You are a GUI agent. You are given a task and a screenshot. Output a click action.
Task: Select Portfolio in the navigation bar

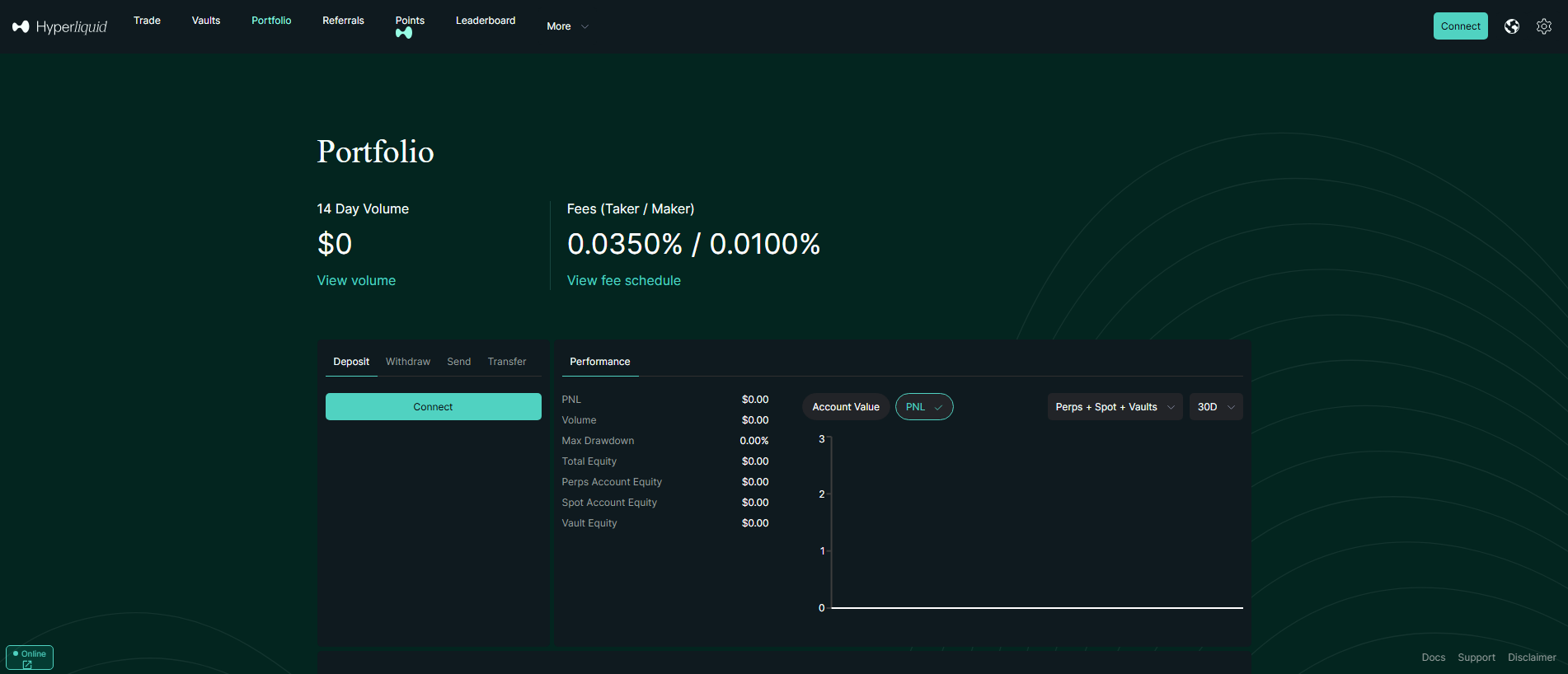click(x=271, y=21)
